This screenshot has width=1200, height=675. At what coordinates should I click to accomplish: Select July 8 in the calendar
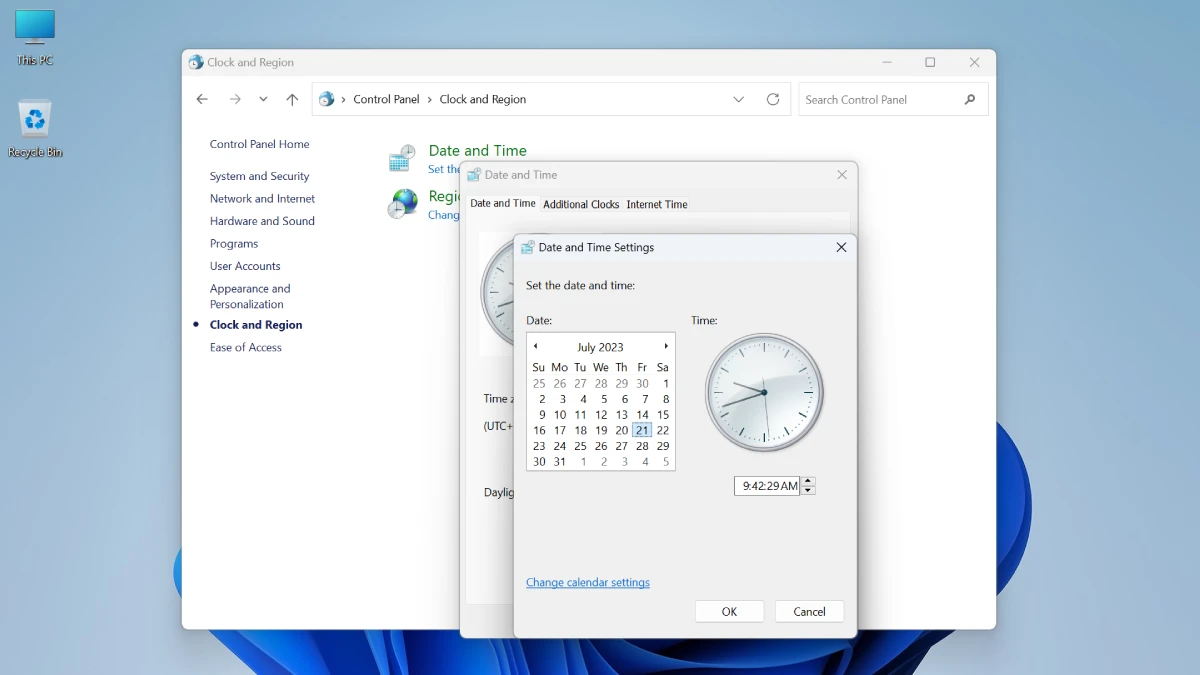(666, 399)
